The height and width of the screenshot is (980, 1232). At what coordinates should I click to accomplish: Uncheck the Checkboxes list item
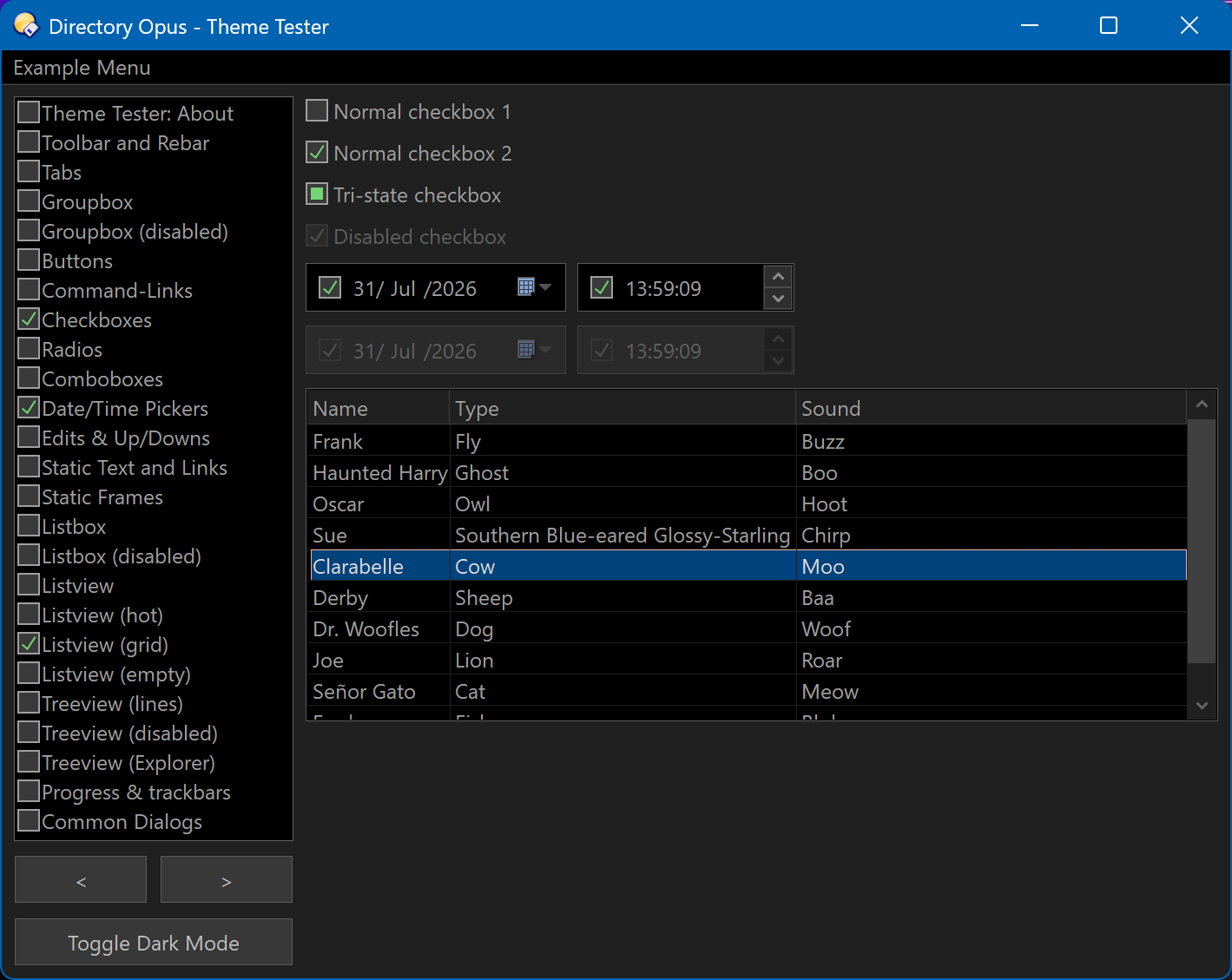pos(29,319)
